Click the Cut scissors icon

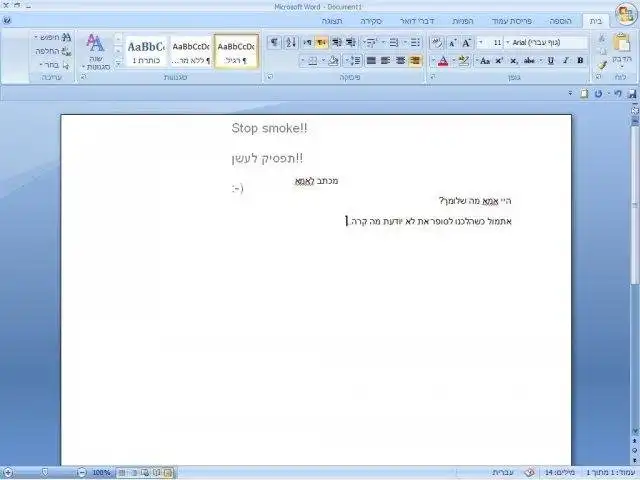[x=602, y=39]
